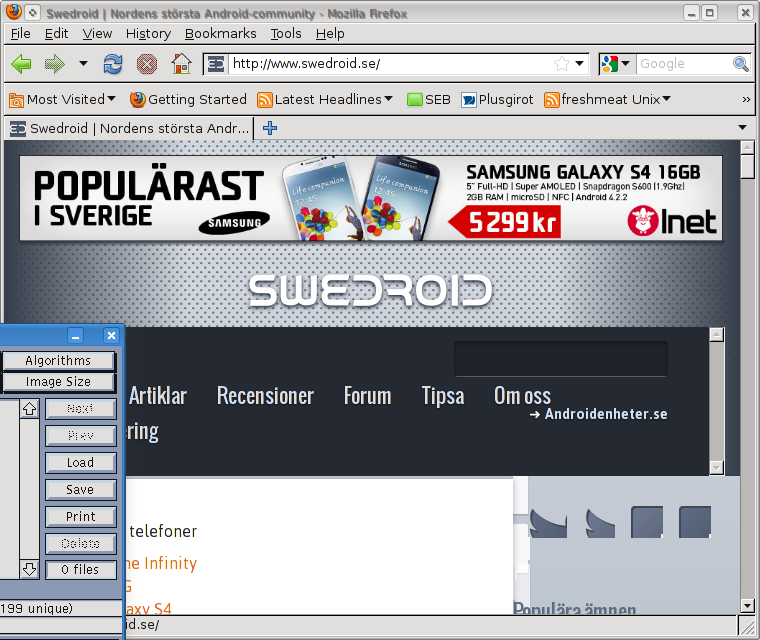Bookmark this page with the star icon
Screen dimensions: 760x640
(562, 64)
